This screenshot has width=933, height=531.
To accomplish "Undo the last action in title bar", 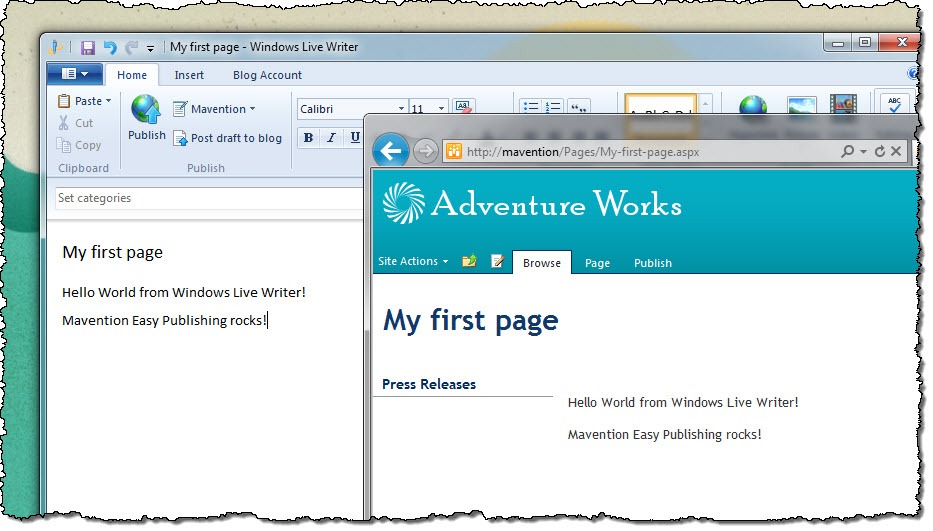I will [110, 47].
